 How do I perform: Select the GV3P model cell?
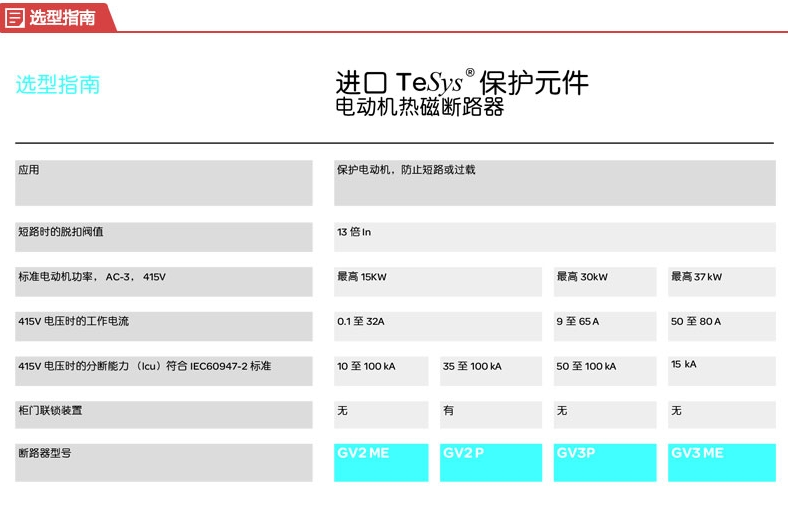pos(605,462)
